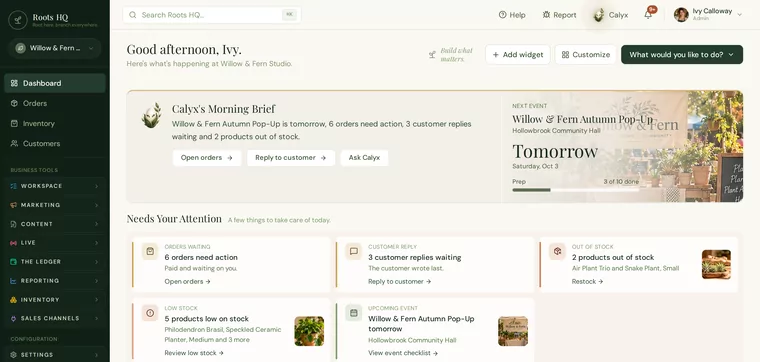Click Reply to customer in Morning Brief
760x362 pixels.
pos(291,158)
